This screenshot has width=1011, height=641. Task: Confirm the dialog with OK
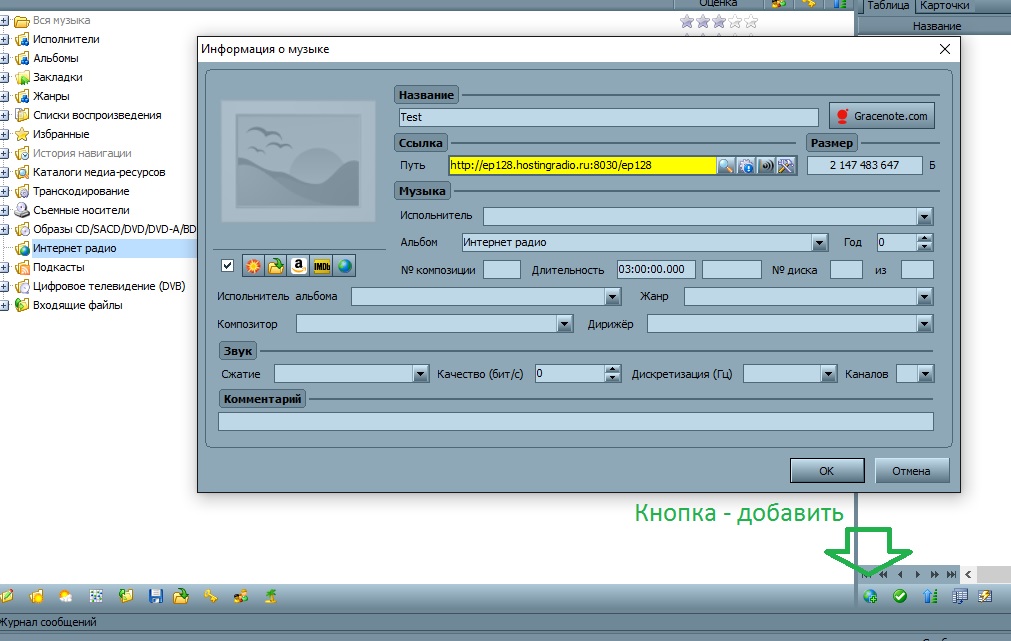826,471
